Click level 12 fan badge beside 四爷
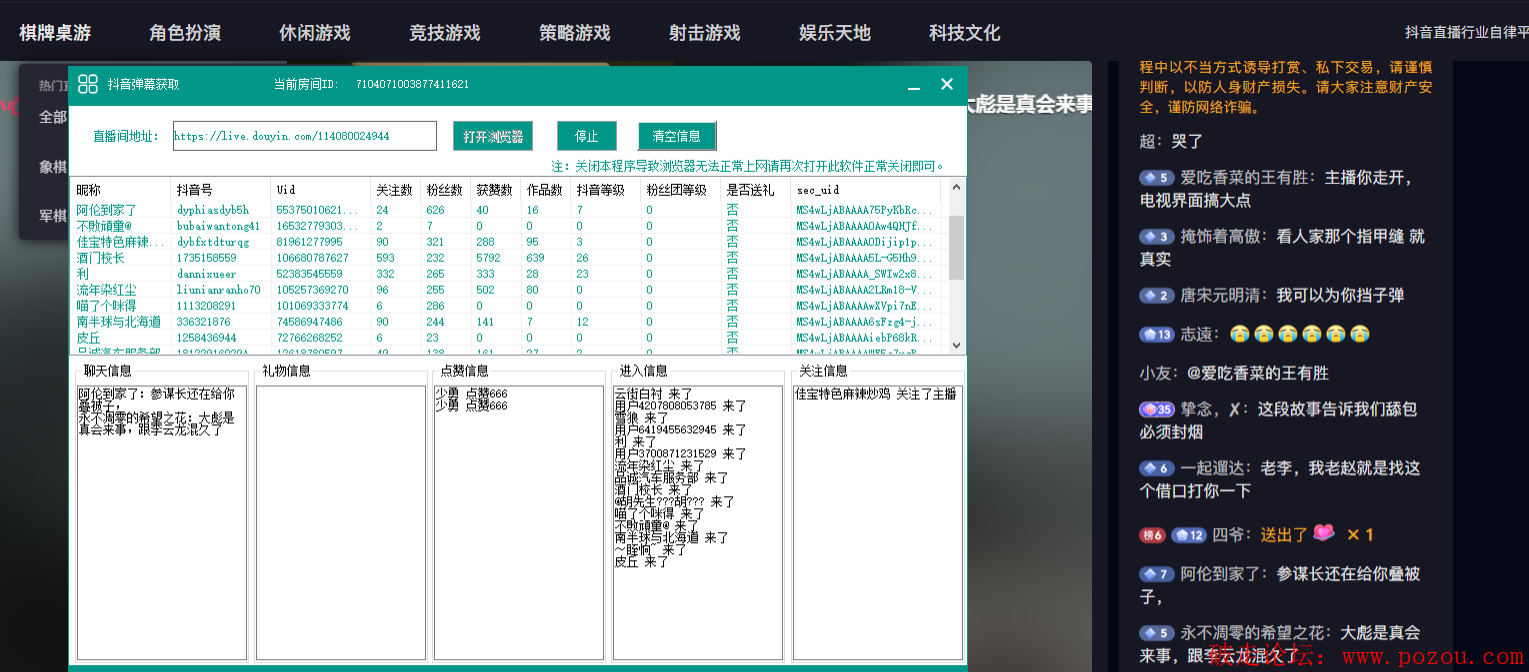Screen dimensions: 1529x672 [x=1189, y=536]
